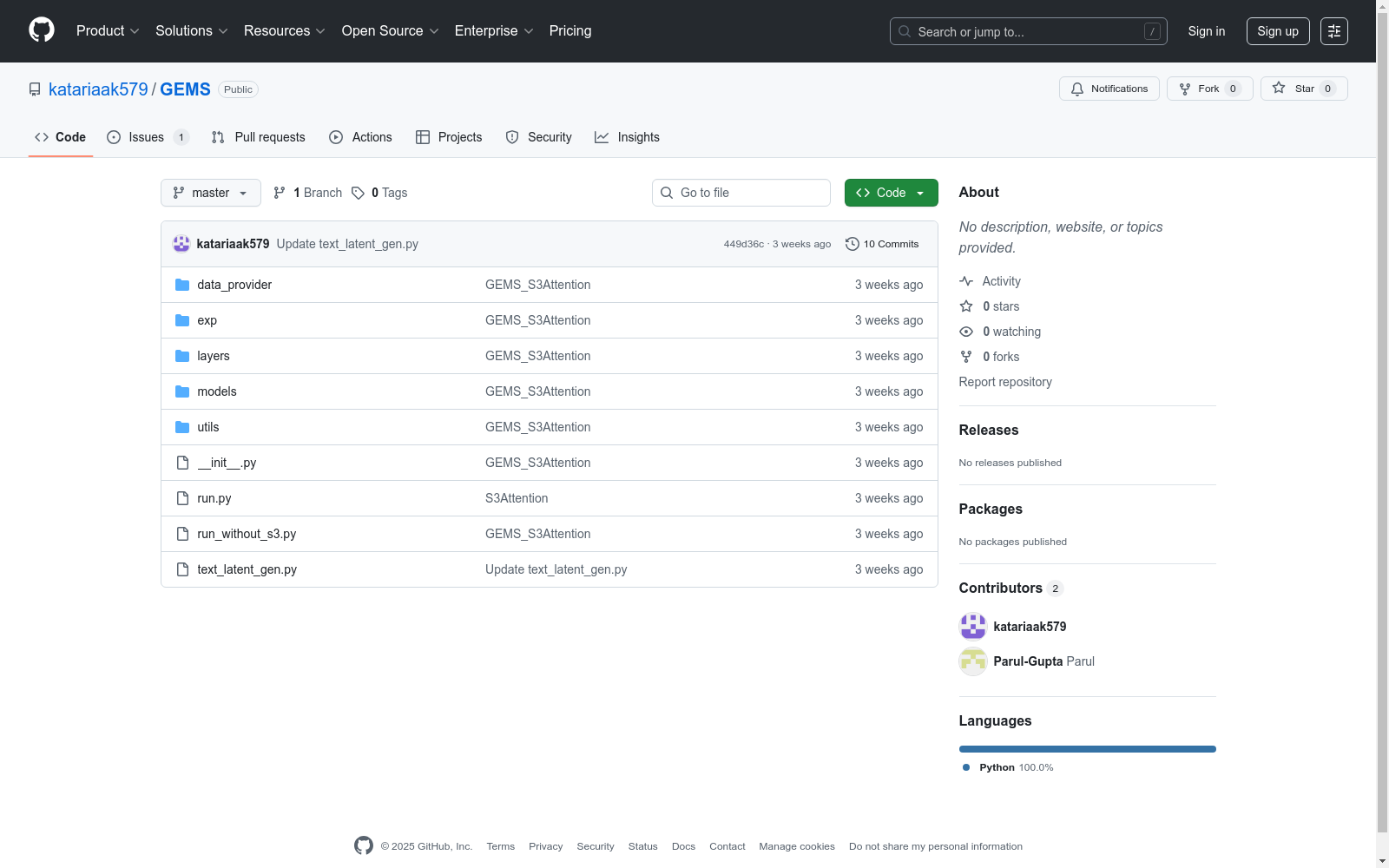Click the Notifications button

[1109, 89]
